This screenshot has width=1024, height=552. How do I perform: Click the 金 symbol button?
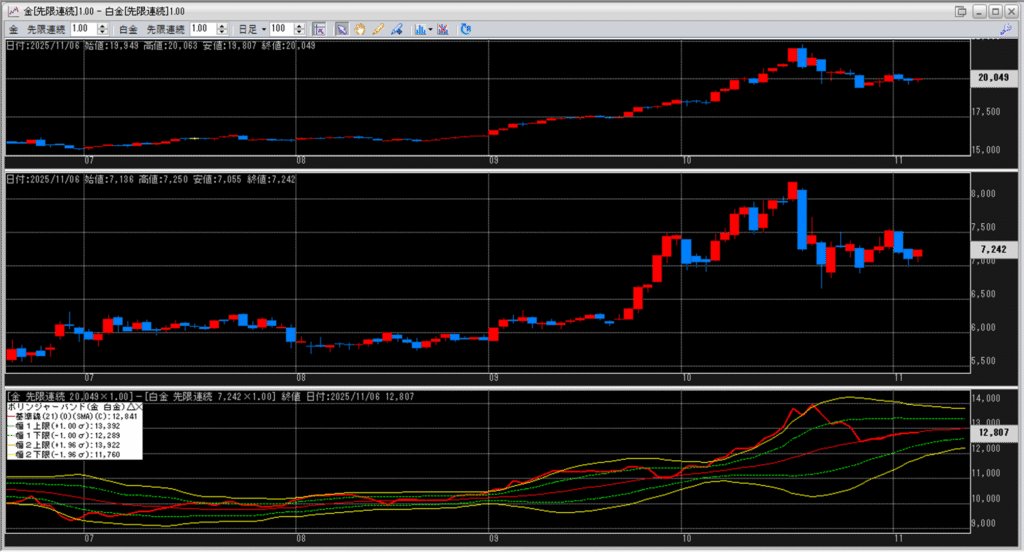(13, 29)
